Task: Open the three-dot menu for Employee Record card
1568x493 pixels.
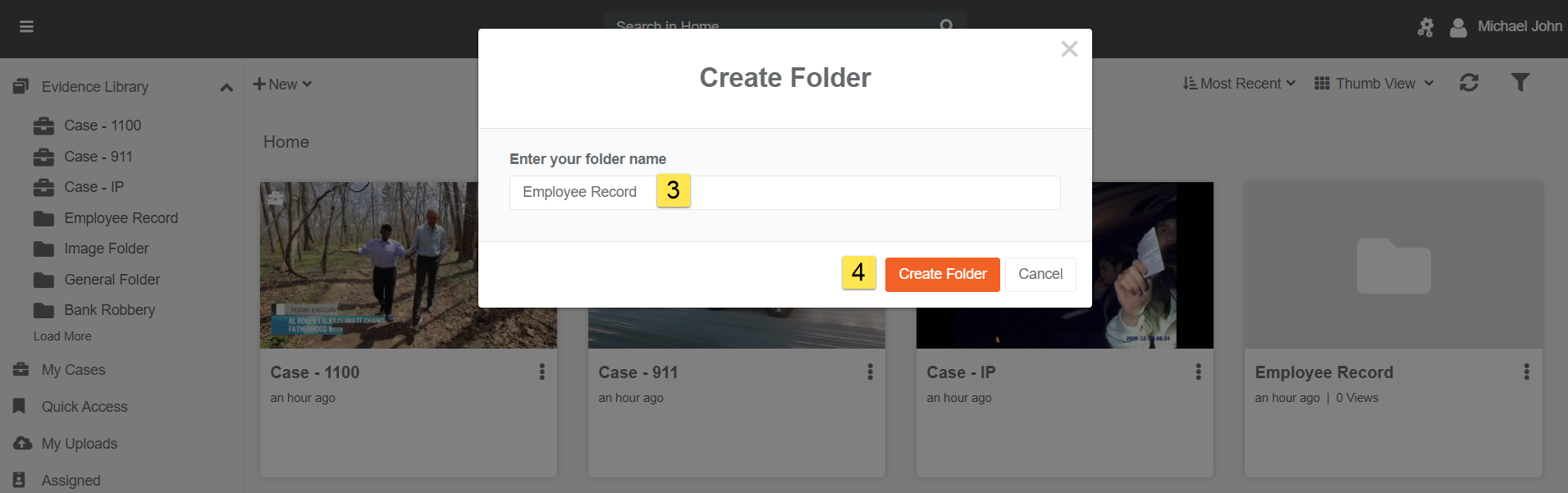Action: pyautogui.click(x=1526, y=372)
